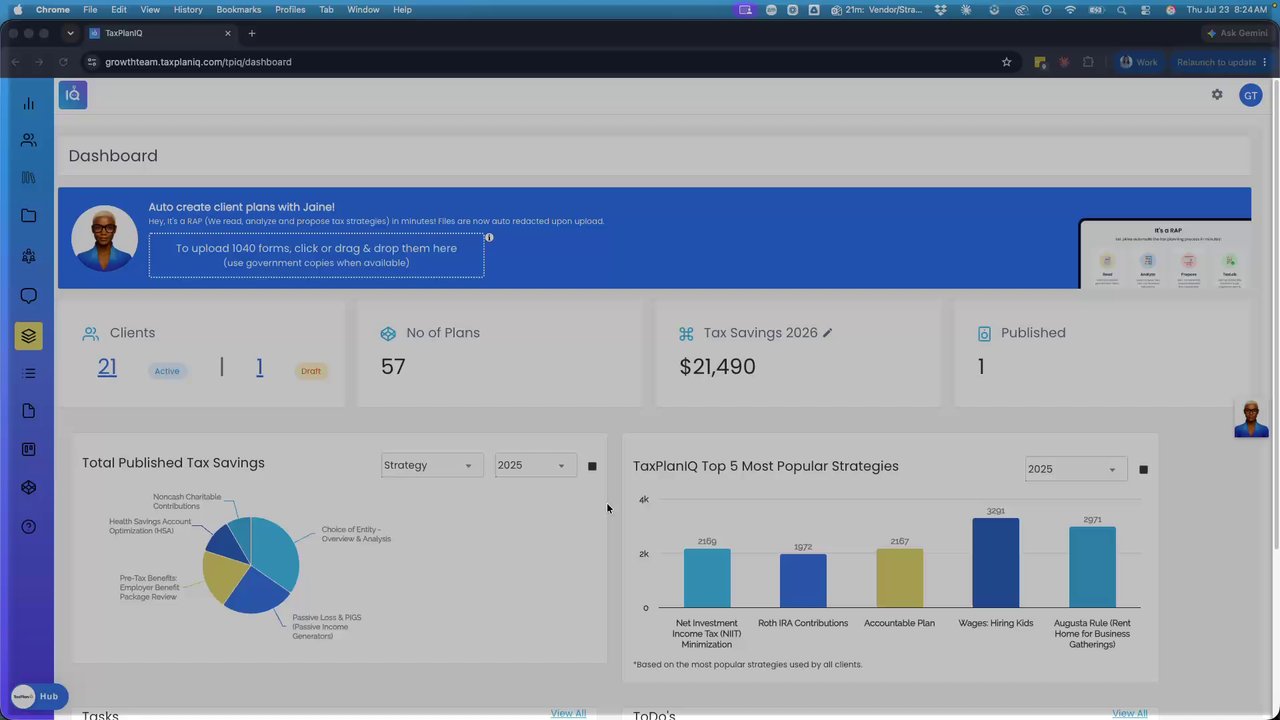Open macOS Spotlight search icon
The image size is (1280, 720).
(1121, 10)
